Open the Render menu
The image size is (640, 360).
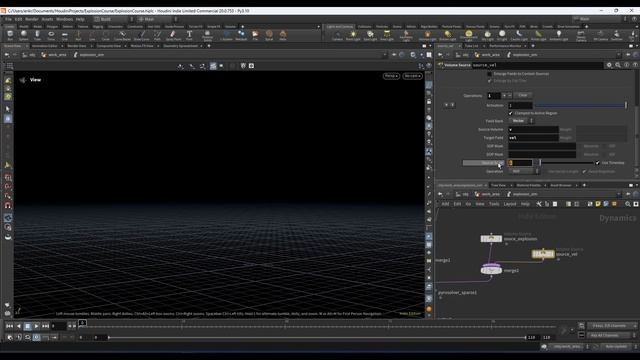coord(32,19)
